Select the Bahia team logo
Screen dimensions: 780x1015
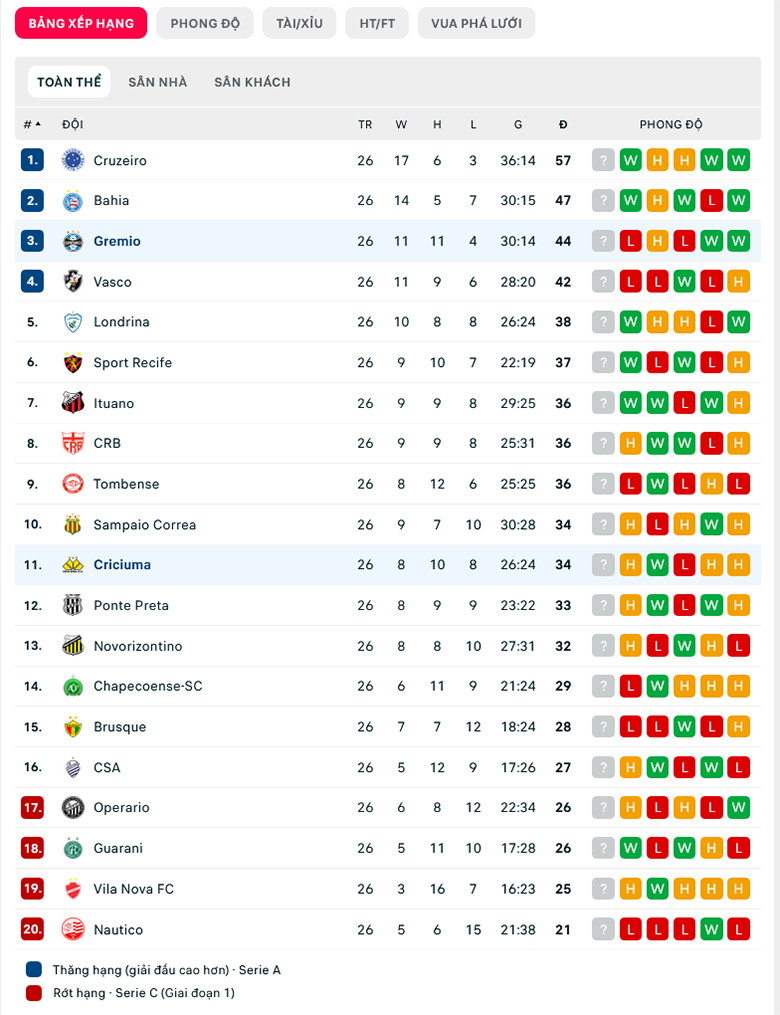pyautogui.click(x=71, y=200)
